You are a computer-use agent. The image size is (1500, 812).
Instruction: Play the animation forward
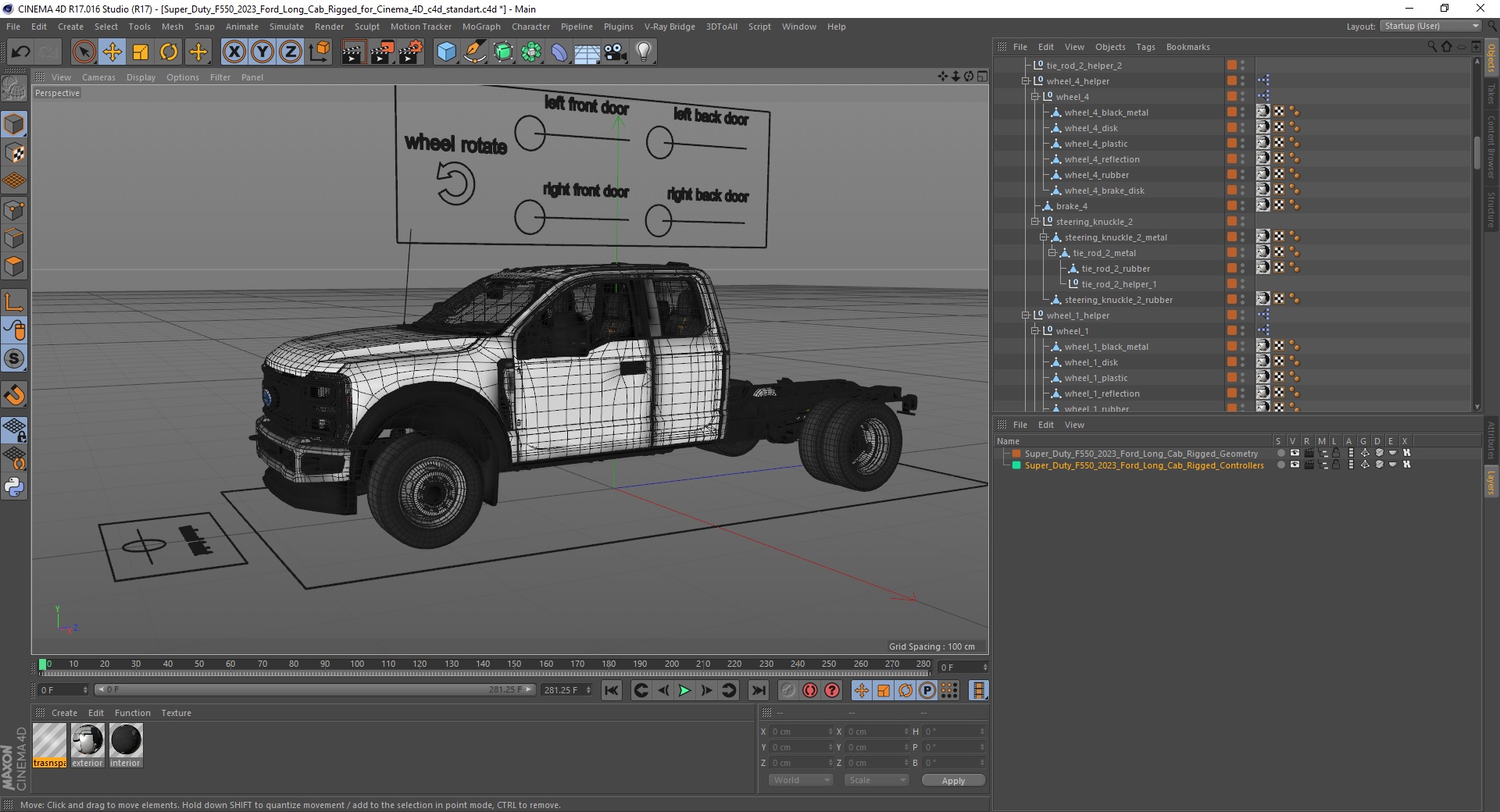[684, 690]
